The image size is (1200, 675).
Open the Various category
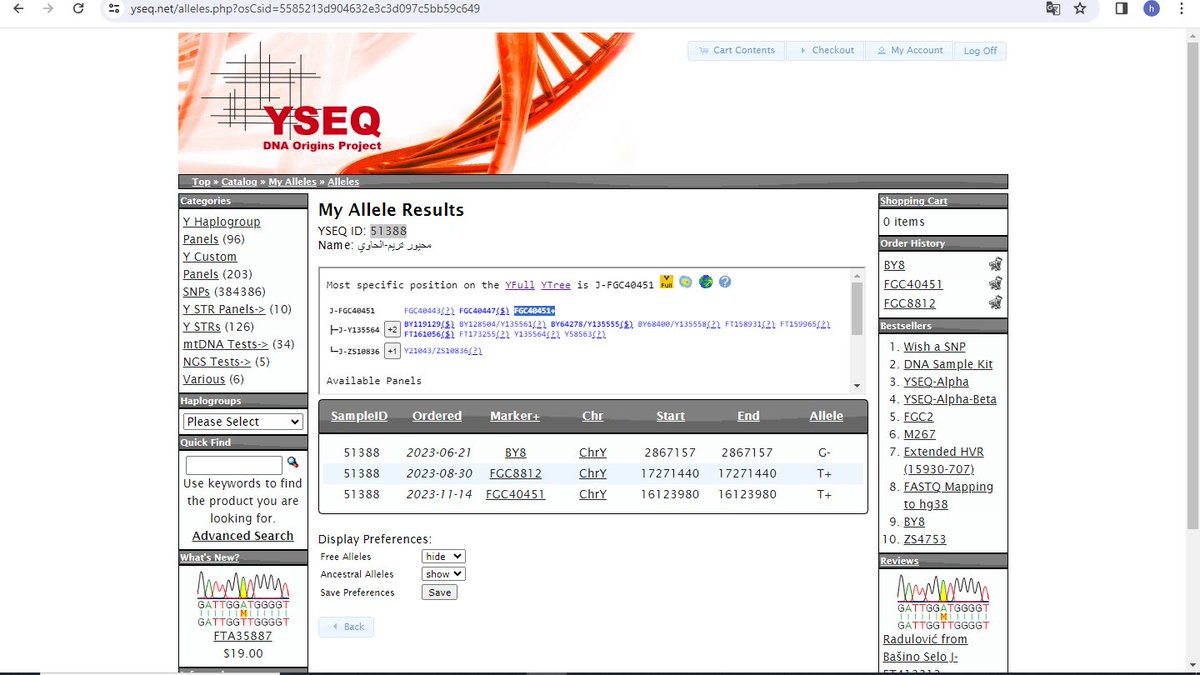[x=204, y=379]
